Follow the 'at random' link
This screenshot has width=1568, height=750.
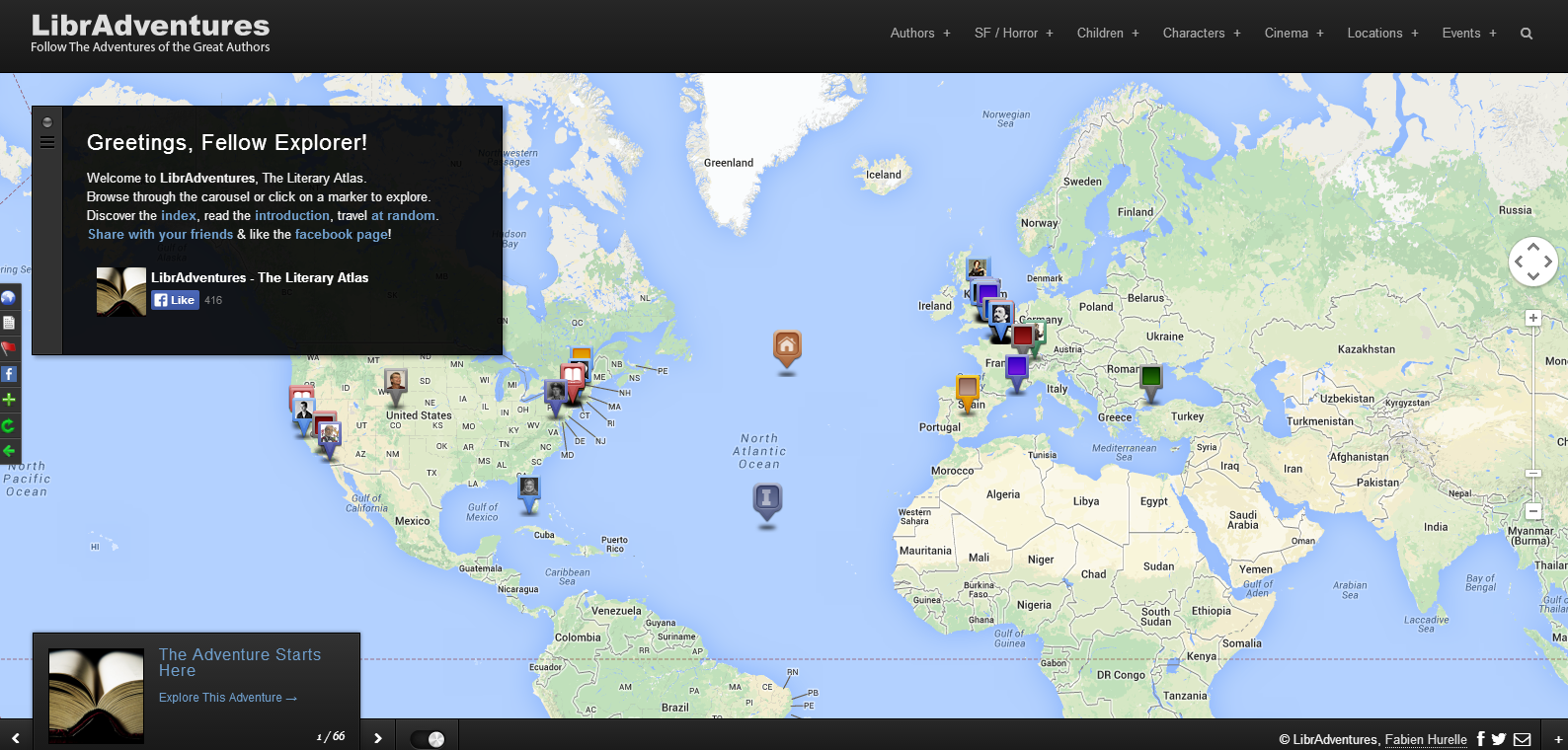[403, 215]
